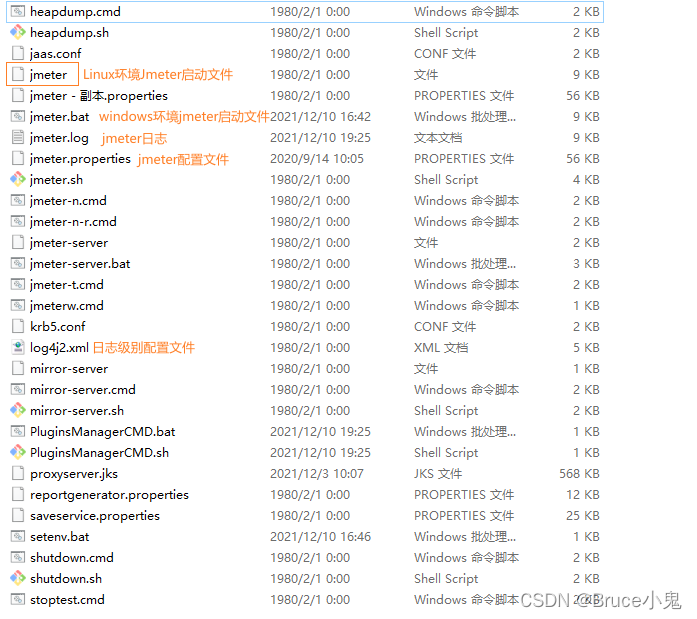The height and width of the screenshot is (619, 697).
Task: Click the 2020/9/14 10:05 modified date
Action: click(x=317, y=159)
